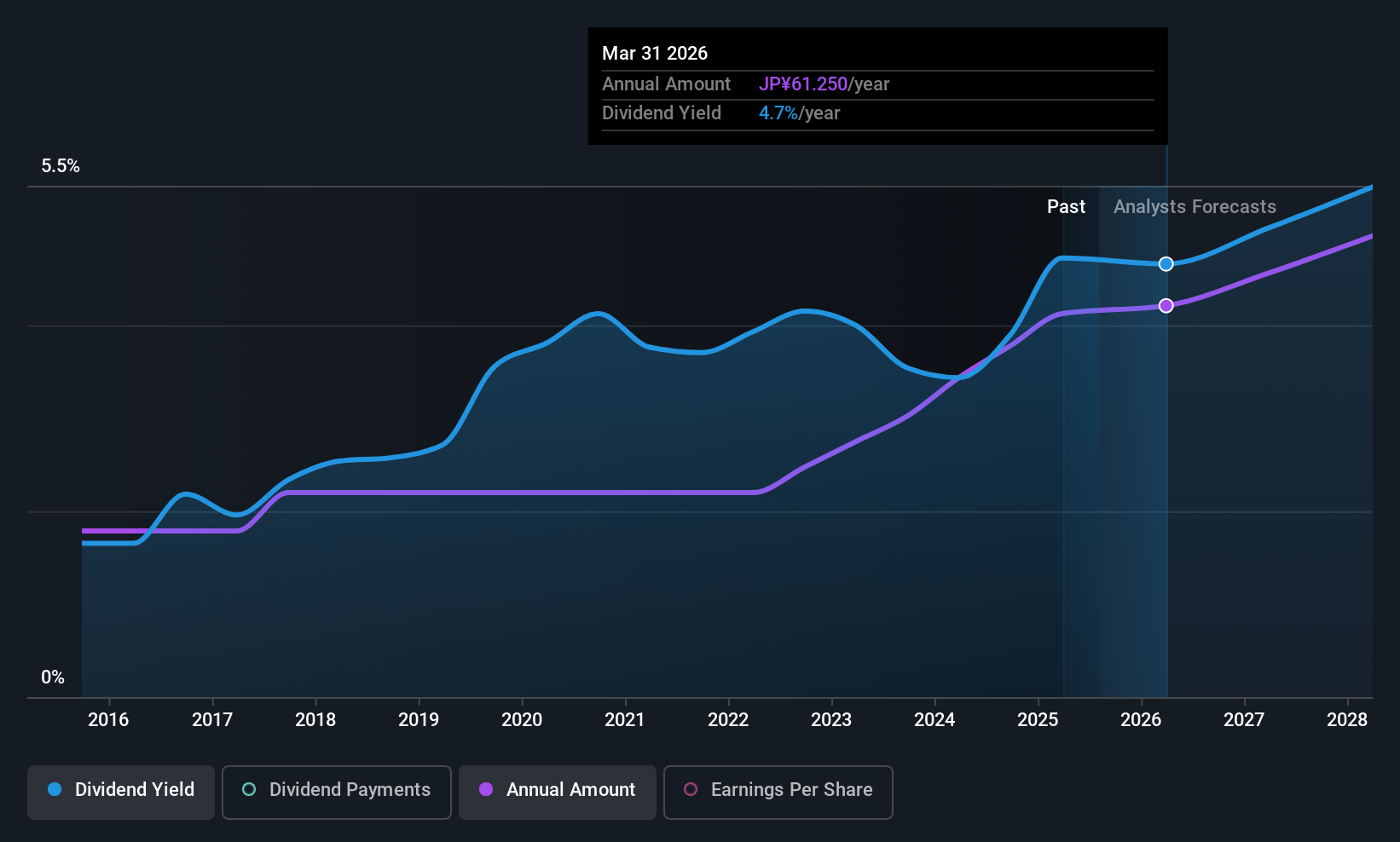Toggle the Dividend Yield series off
Screen dimensions: 1400x842
point(121,792)
